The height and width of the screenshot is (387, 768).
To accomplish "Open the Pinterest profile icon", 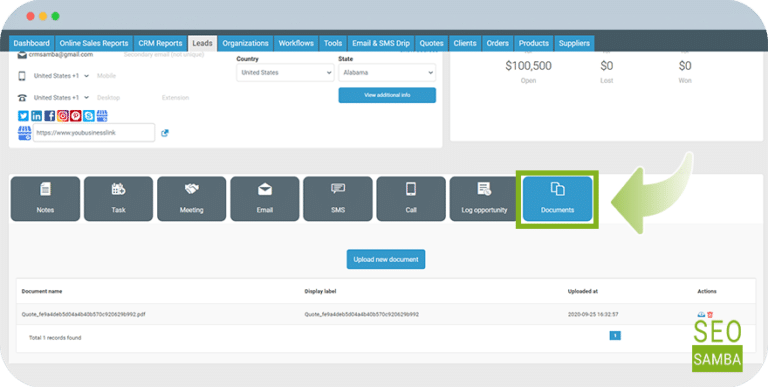I will click(x=75, y=116).
